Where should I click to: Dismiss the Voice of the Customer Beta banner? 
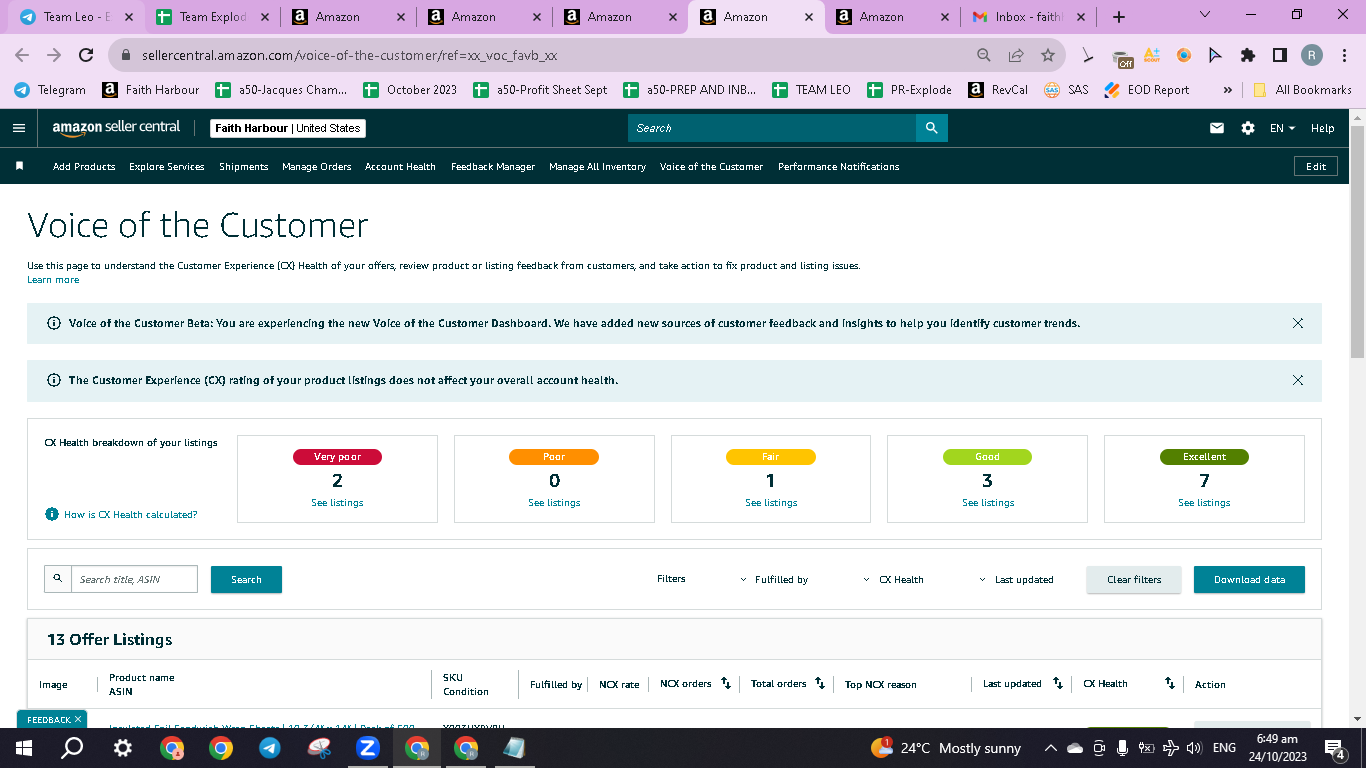pos(1298,323)
